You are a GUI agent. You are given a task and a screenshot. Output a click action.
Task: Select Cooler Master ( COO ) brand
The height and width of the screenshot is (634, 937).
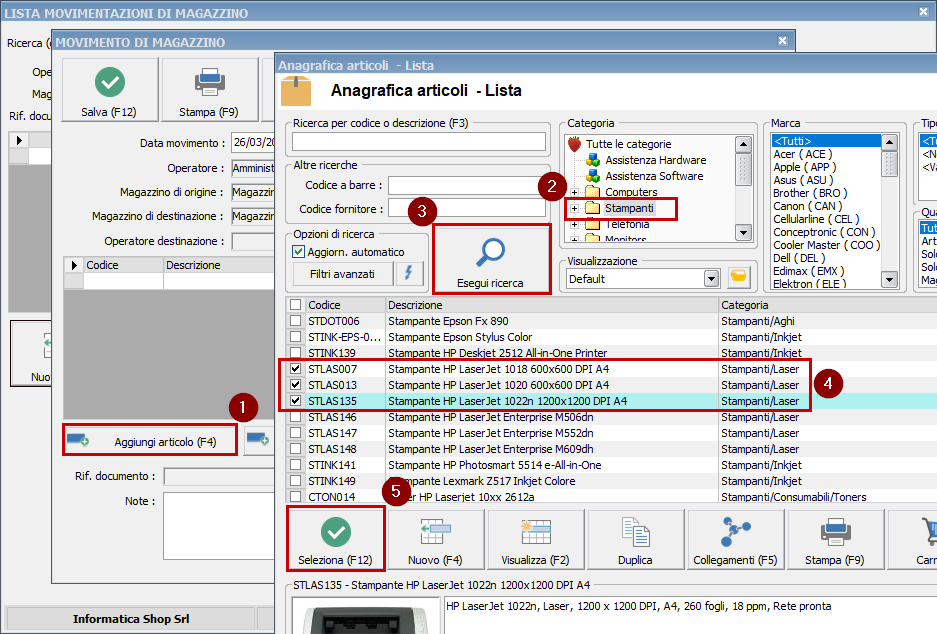point(826,245)
